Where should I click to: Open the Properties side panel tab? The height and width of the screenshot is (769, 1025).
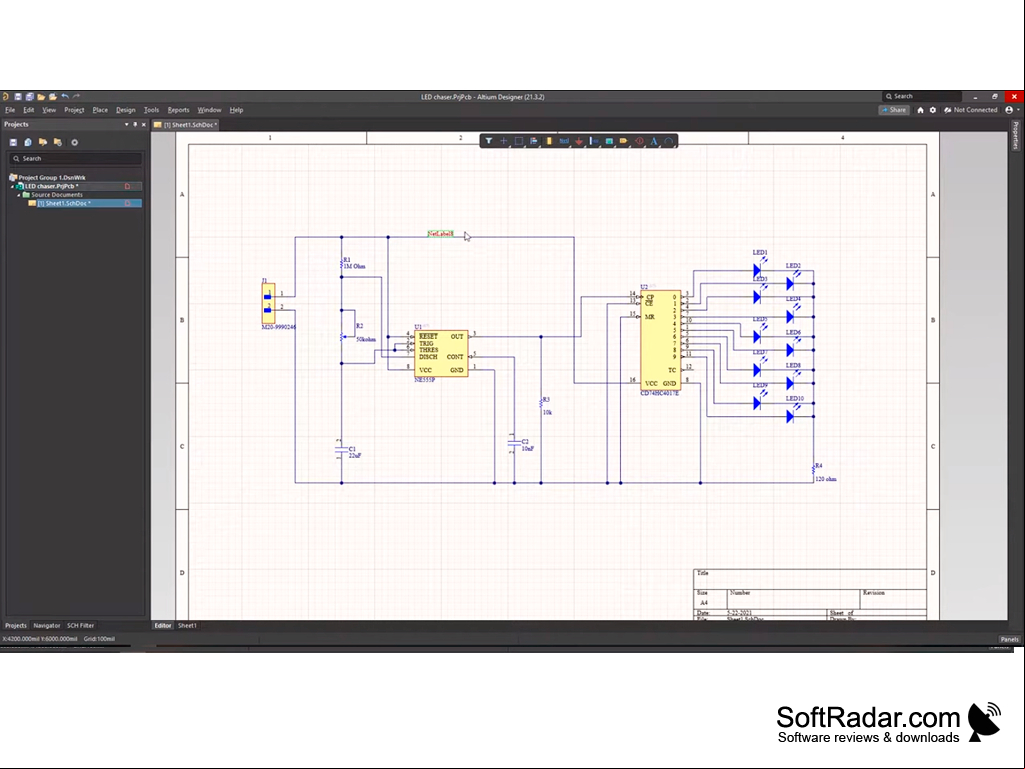[1016, 136]
